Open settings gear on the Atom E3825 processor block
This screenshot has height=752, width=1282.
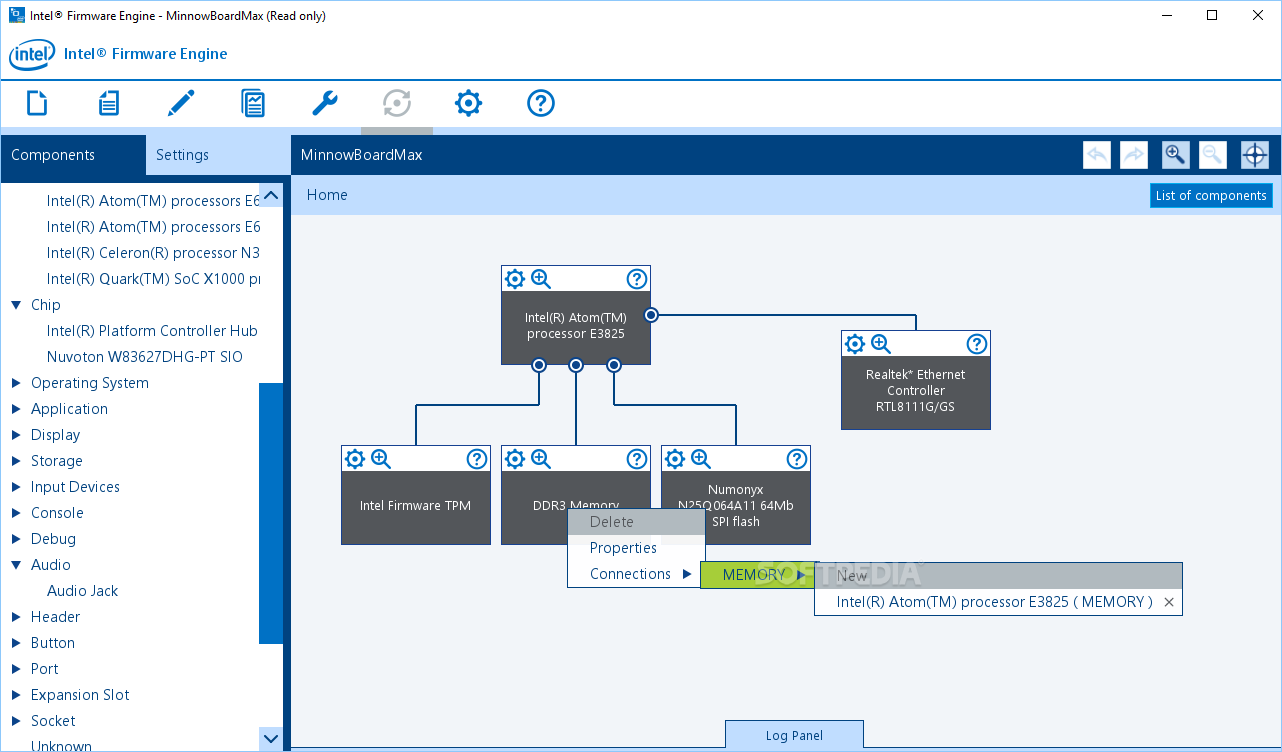515,279
